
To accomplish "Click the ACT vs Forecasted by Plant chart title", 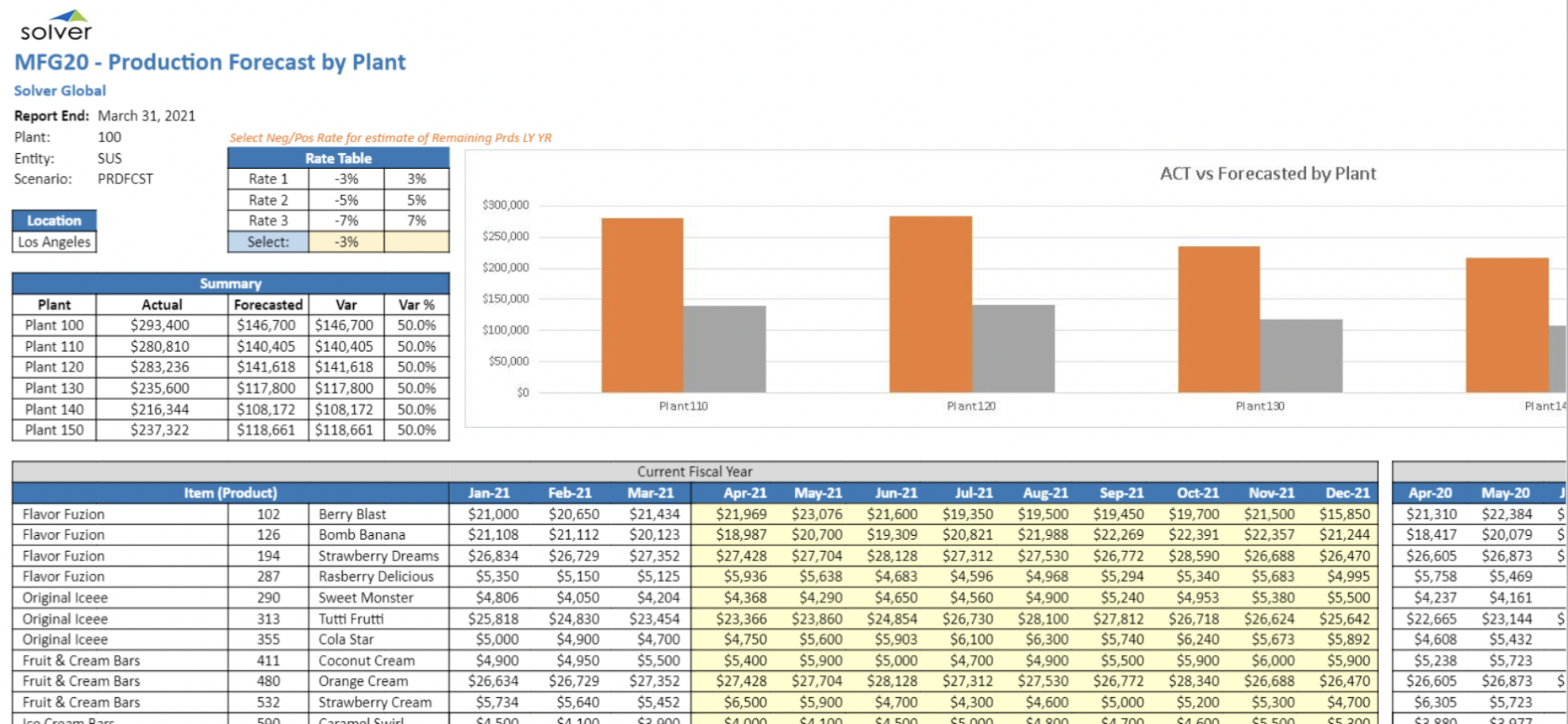I will (1267, 174).
